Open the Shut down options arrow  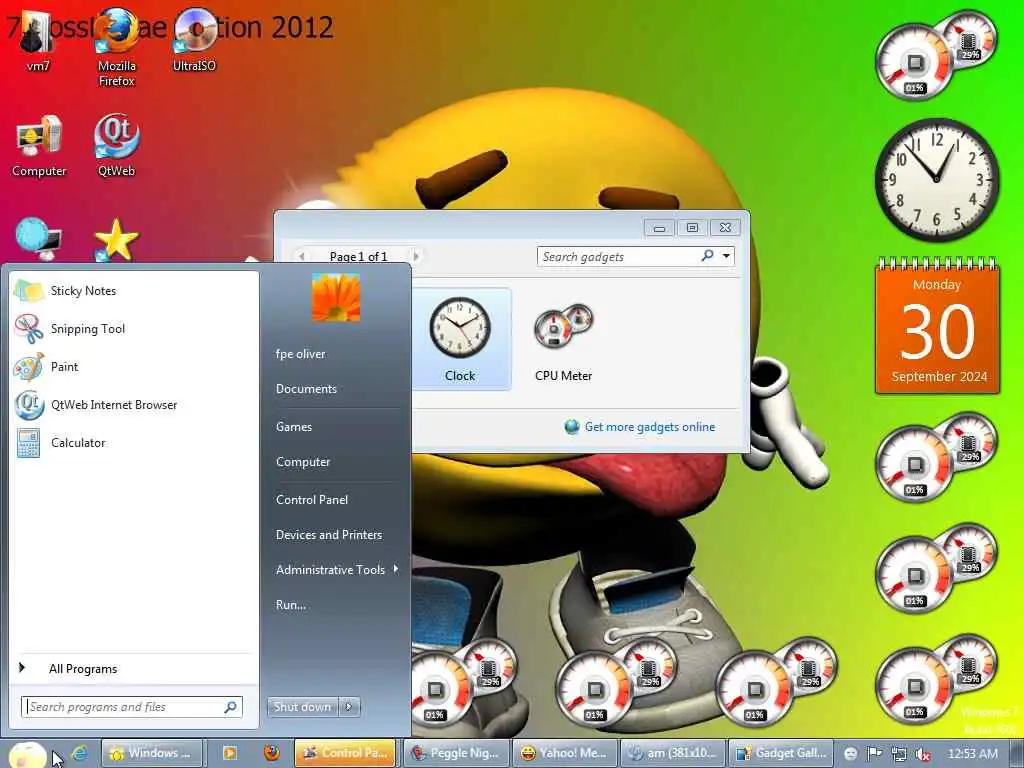pos(349,707)
